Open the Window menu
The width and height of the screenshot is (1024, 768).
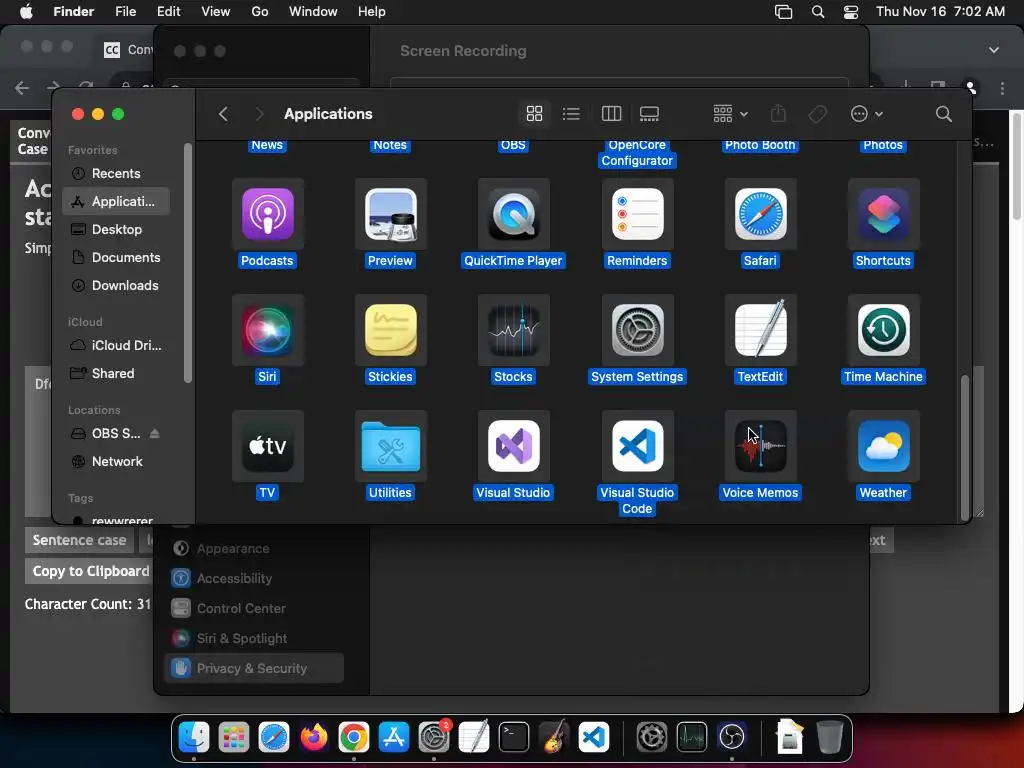click(313, 12)
